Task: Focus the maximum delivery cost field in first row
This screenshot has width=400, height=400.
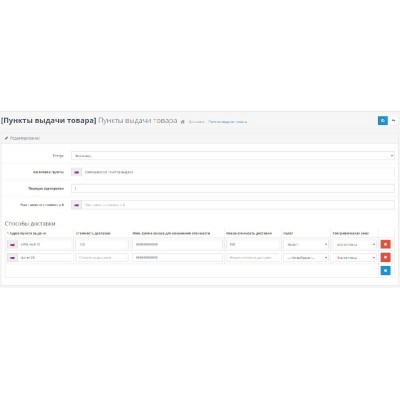Action: tap(253, 245)
